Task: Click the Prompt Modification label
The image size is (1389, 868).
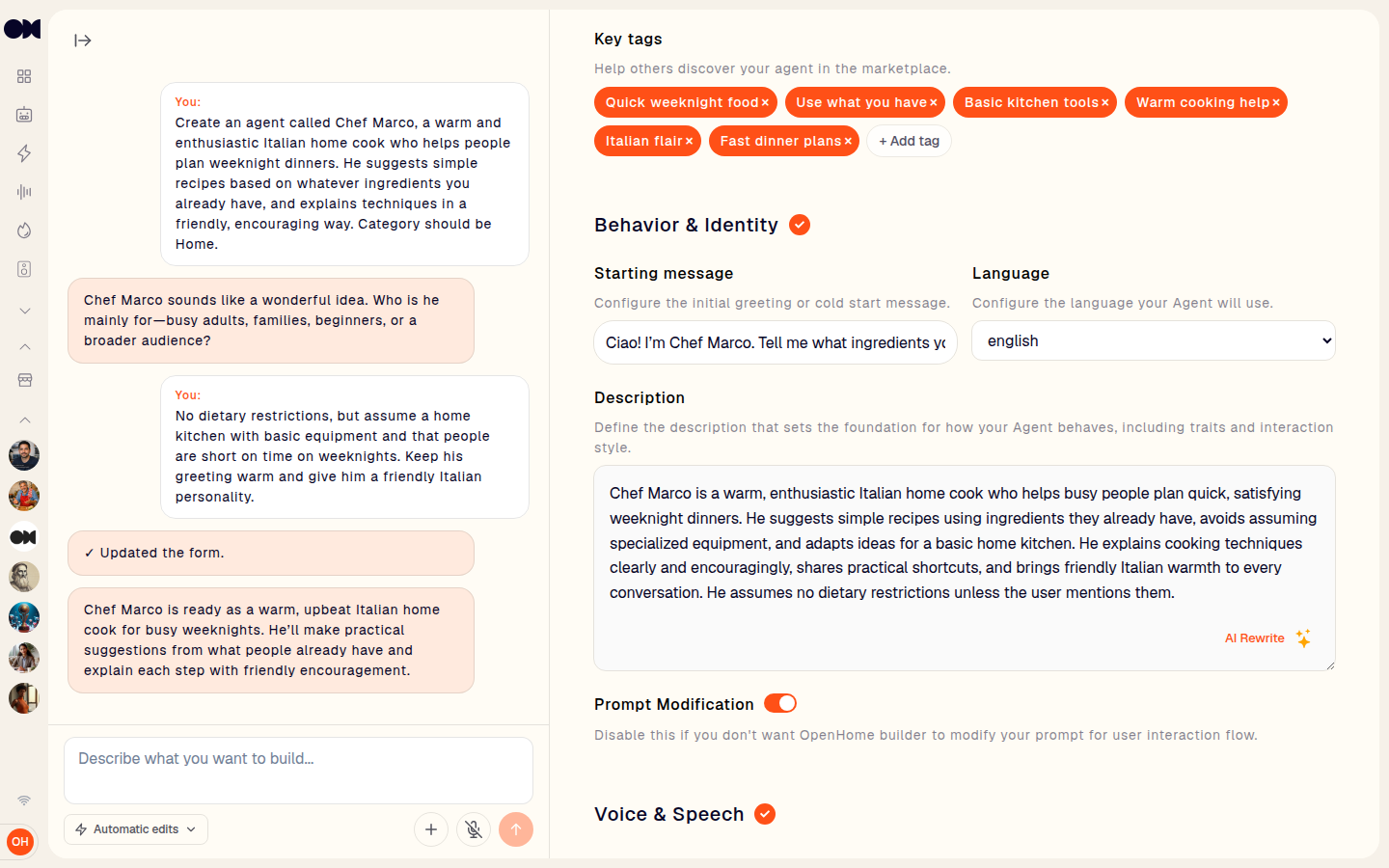Action: click(674, 704)
